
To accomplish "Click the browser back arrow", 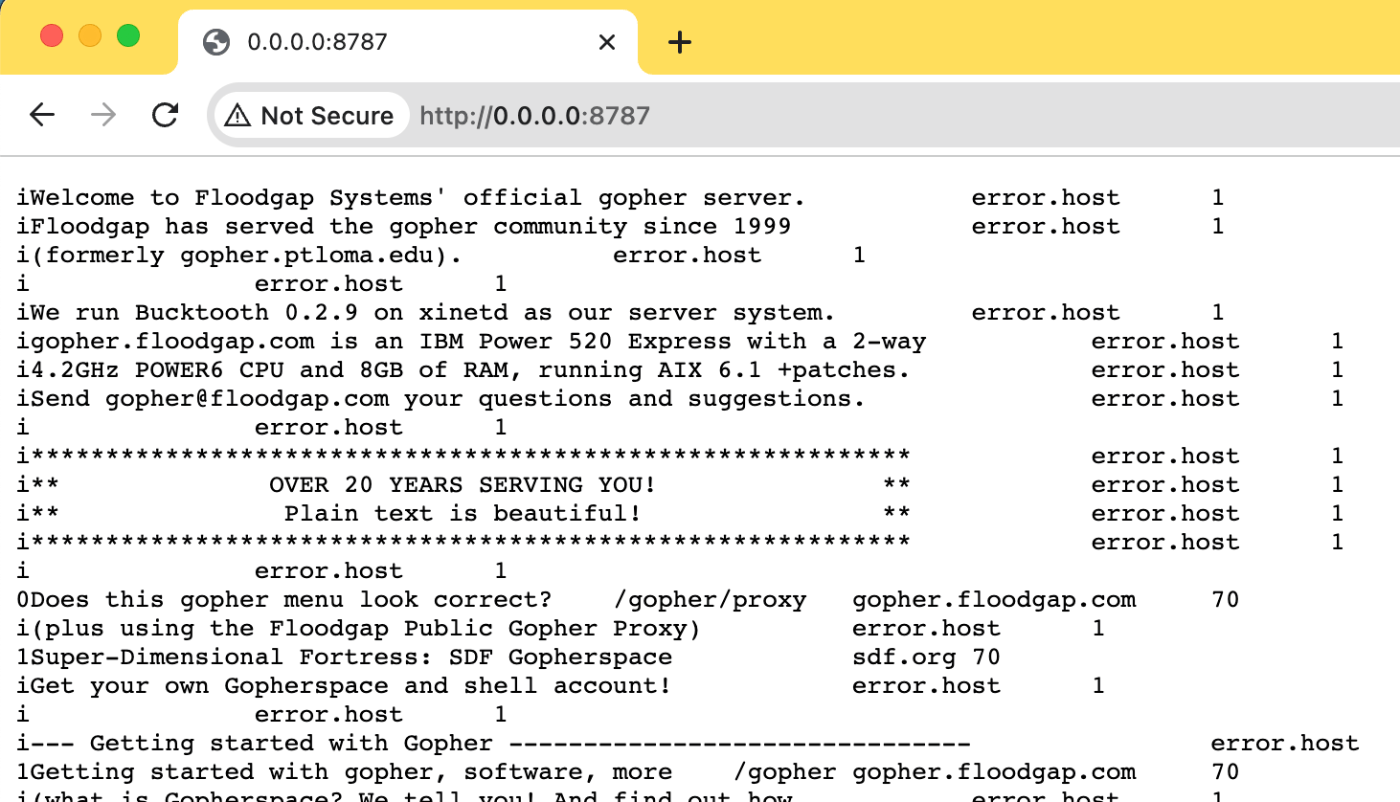I will pos(42,115).
